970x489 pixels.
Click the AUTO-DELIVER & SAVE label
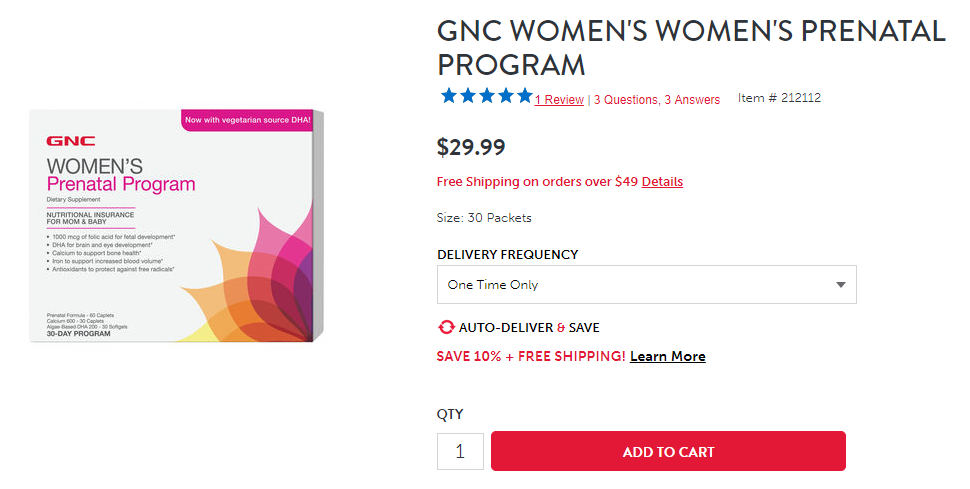[529, 327]
